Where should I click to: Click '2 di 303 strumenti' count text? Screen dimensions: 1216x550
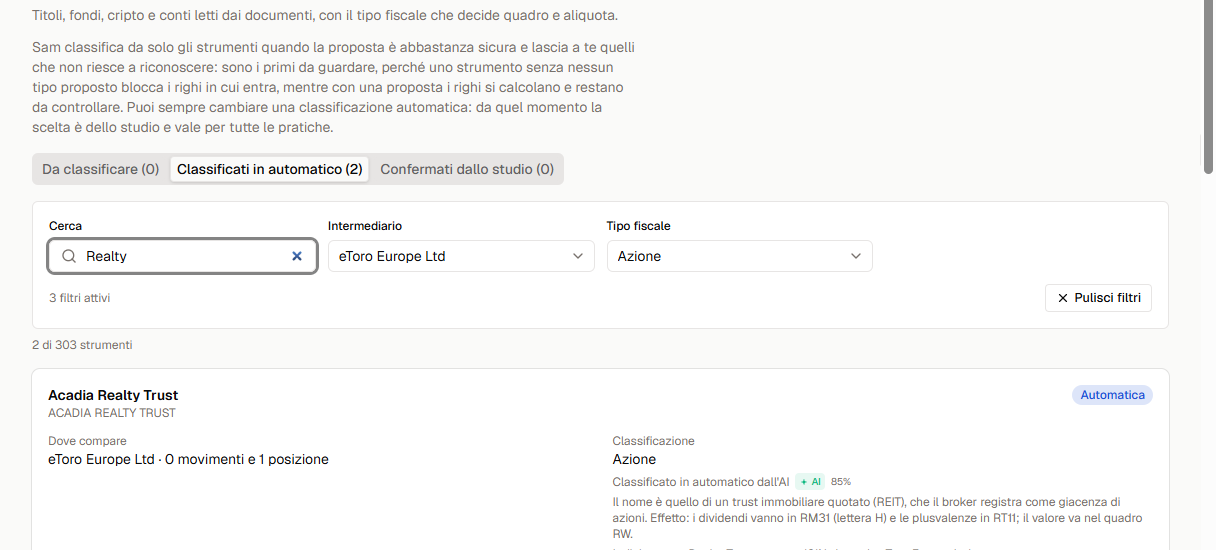tap(82, 345)
